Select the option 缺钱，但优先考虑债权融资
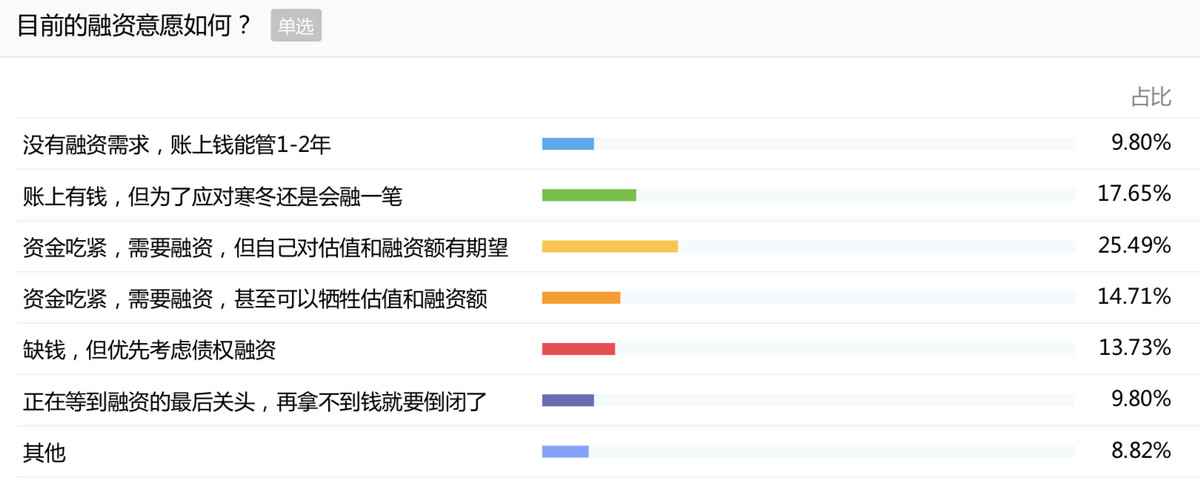The height and width of the screenshot is (480, 1200). tap(149, 349)
